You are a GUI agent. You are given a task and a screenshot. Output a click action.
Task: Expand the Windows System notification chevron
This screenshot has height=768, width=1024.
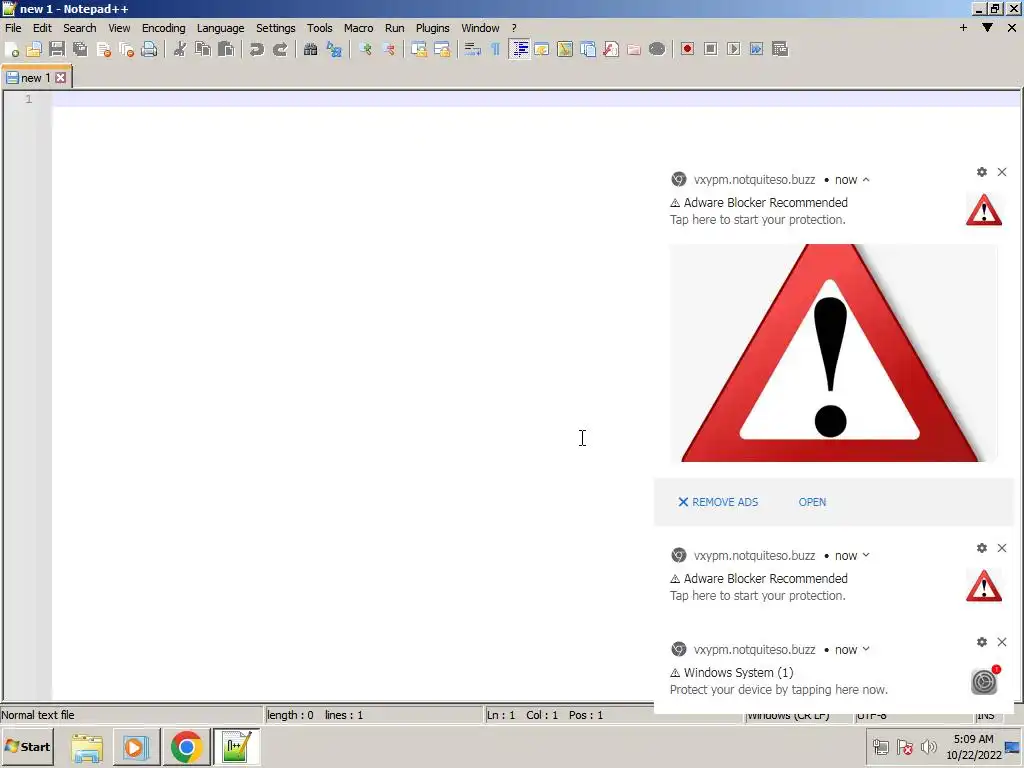[x=866, y=649]
